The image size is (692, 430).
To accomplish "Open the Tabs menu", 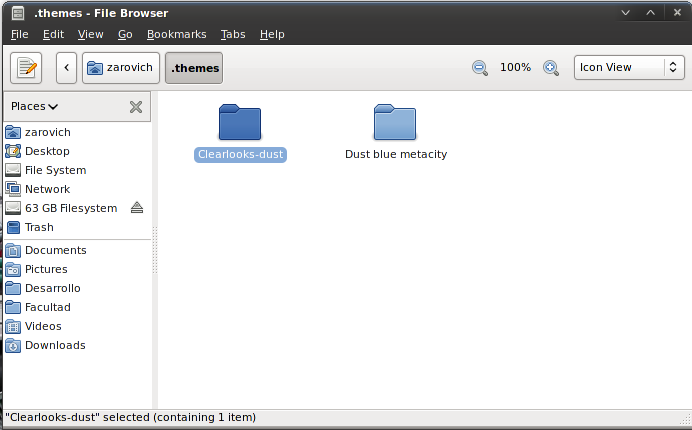I will (x=233, y=34).
